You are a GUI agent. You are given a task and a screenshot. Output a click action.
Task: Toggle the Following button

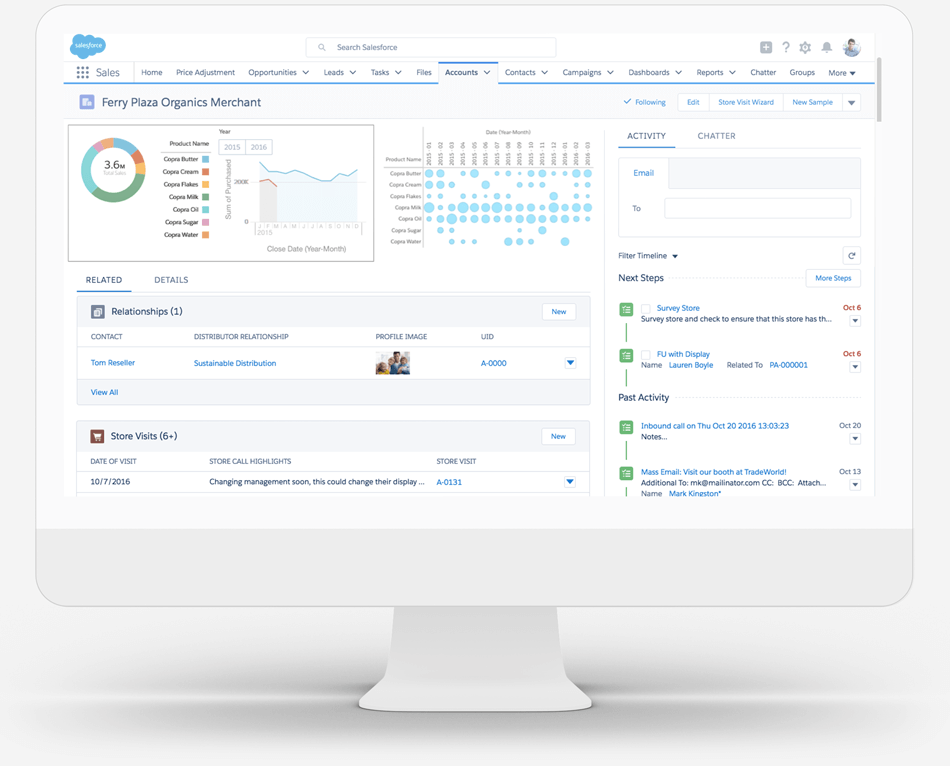pos(644,102)
